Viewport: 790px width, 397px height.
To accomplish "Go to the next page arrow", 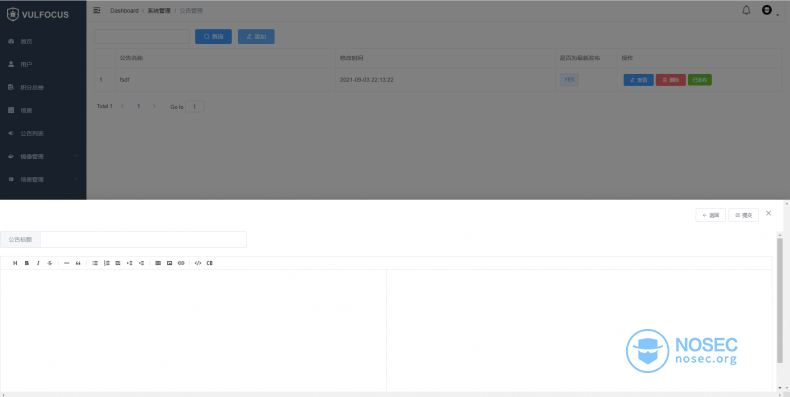I will click(x=154, y=106).
